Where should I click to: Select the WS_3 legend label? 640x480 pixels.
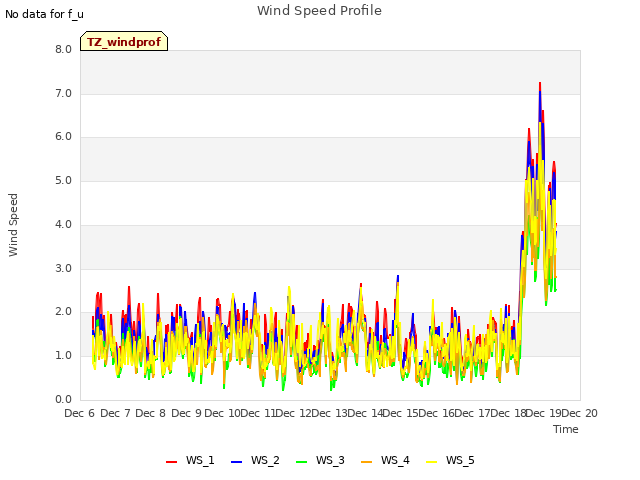click(330, 460)
